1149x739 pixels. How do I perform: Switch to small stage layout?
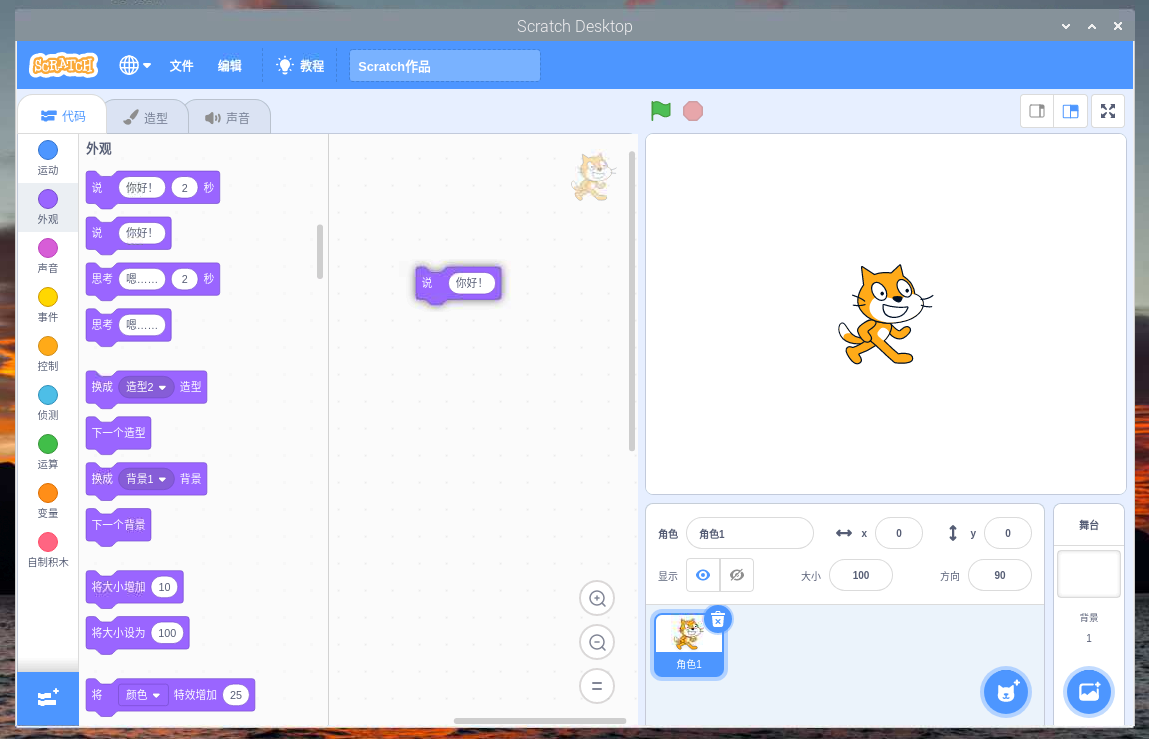[1037, 111]
